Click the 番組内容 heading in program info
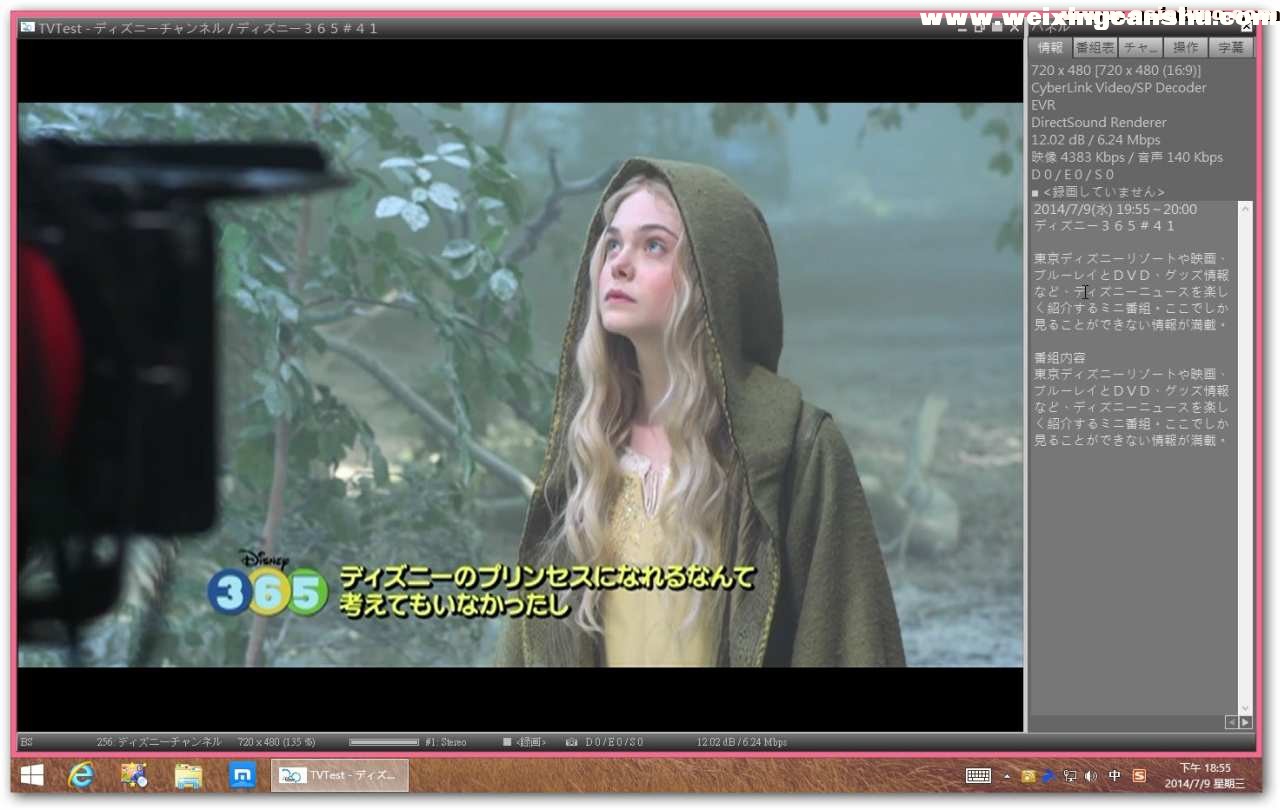This screenshot has height=810, width=1280. (x=1059, y=357)
